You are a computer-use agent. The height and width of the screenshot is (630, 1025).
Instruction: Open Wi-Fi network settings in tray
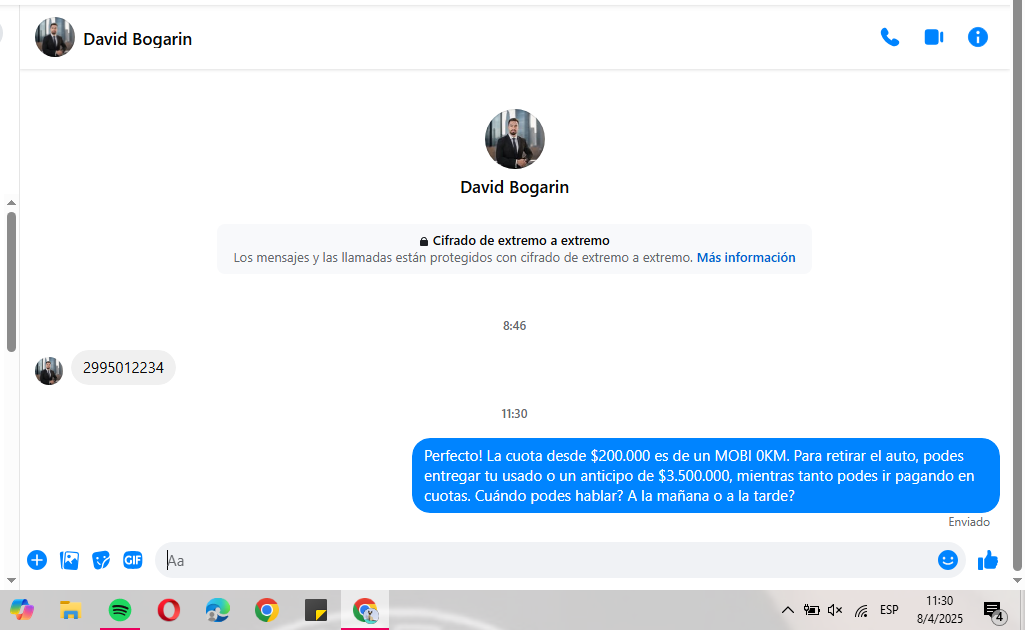[x=861, y=610]
